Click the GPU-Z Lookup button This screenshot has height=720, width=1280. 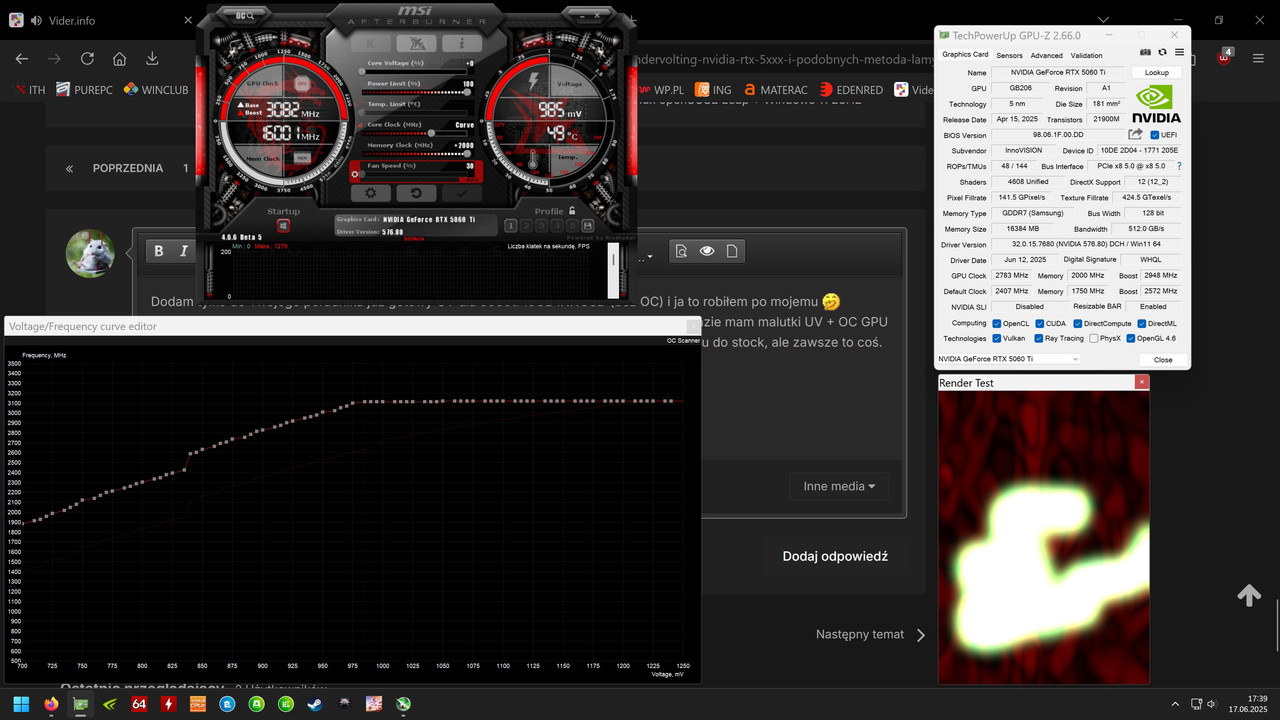pos(1157,73)
